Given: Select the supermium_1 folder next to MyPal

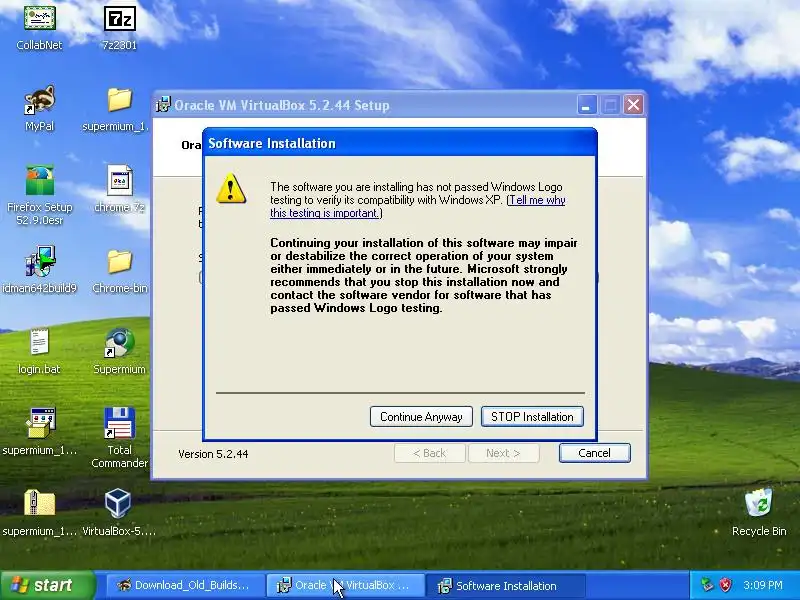Looking at the screenshot, I should [x=119, y=100].
